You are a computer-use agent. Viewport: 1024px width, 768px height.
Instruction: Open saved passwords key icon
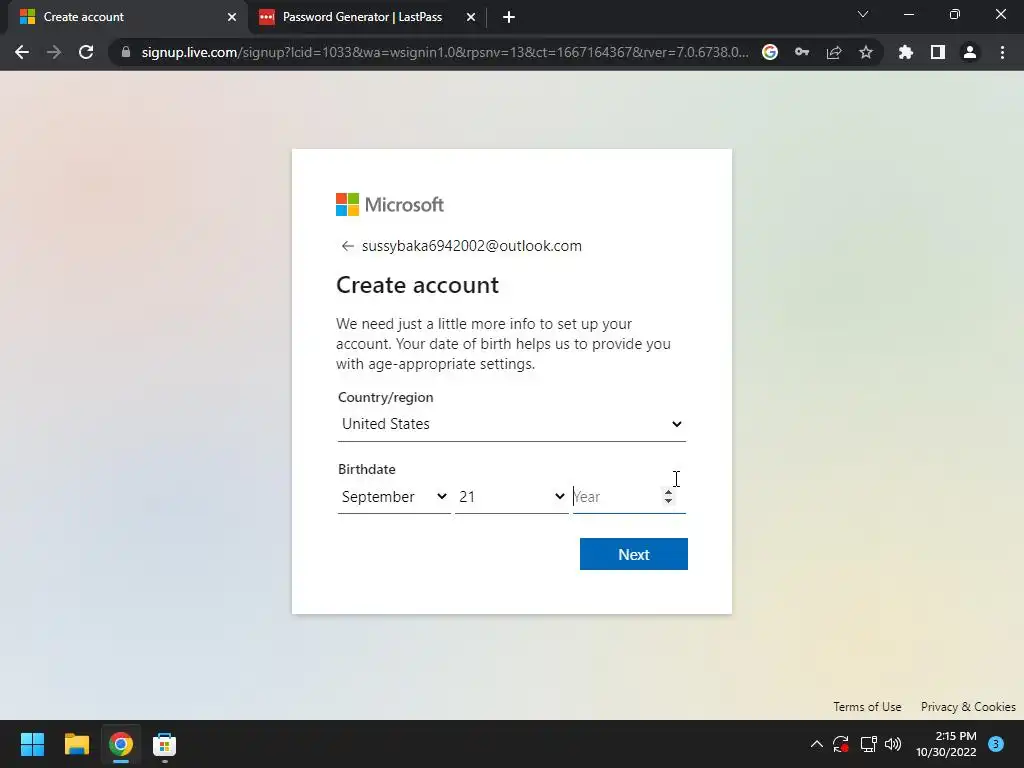802,52
